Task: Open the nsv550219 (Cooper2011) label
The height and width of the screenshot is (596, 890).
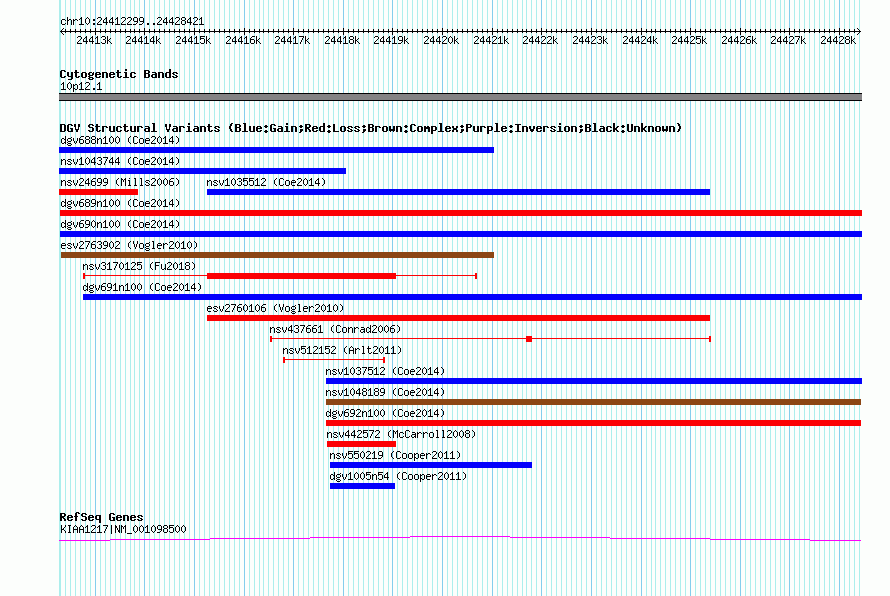Action: (395, 455)
